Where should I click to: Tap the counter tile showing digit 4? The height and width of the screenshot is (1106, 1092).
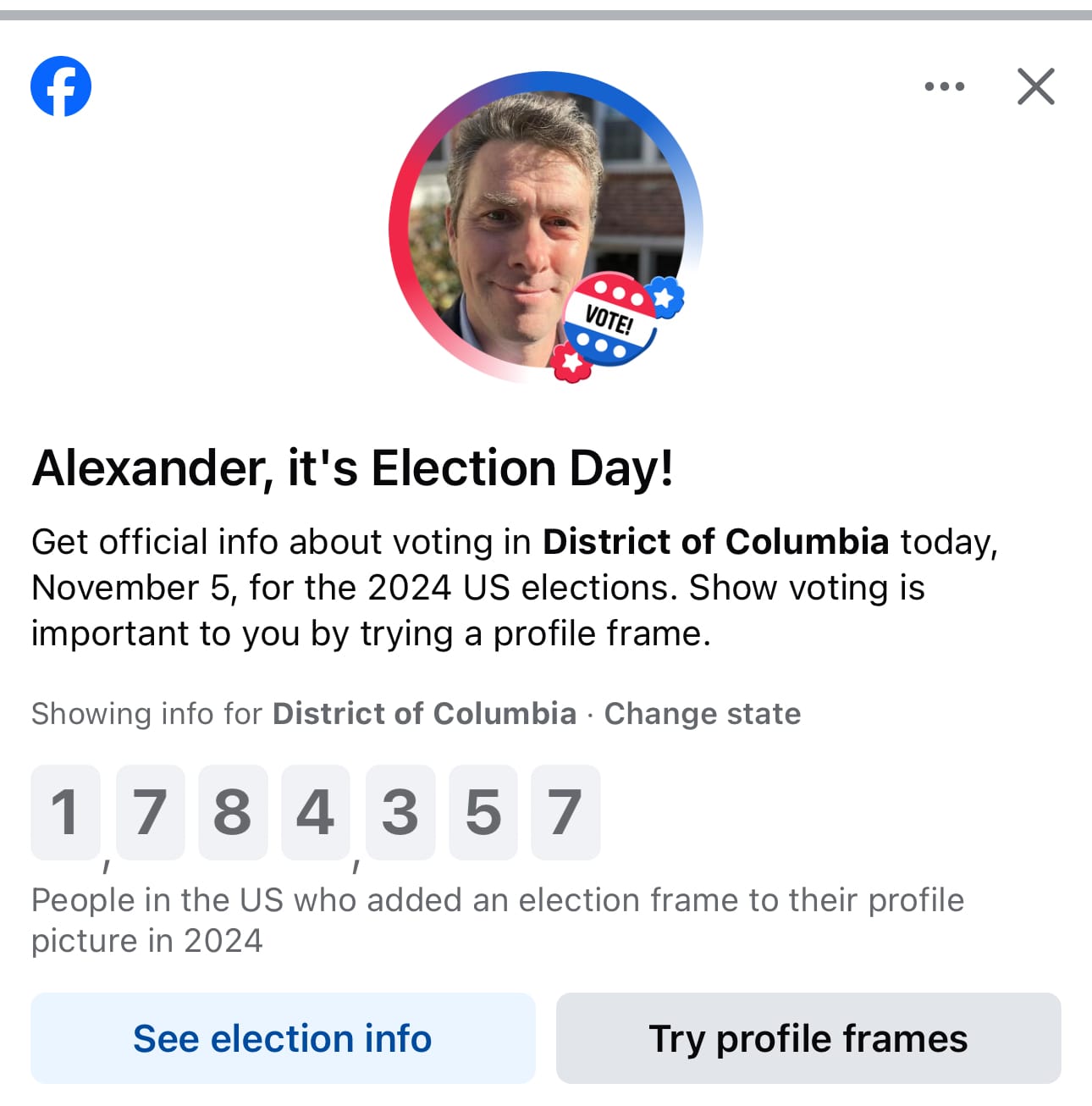click(316, 812)
